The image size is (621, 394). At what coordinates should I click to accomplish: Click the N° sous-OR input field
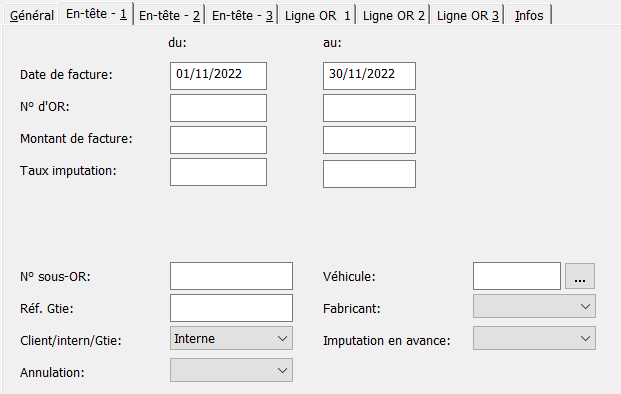click(x=231, y=276)
